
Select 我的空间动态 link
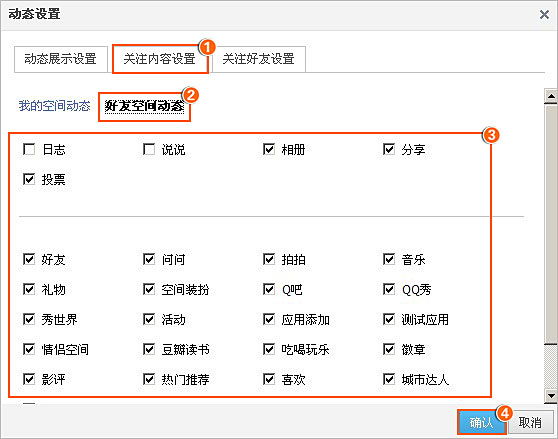[x=54, y=106]
